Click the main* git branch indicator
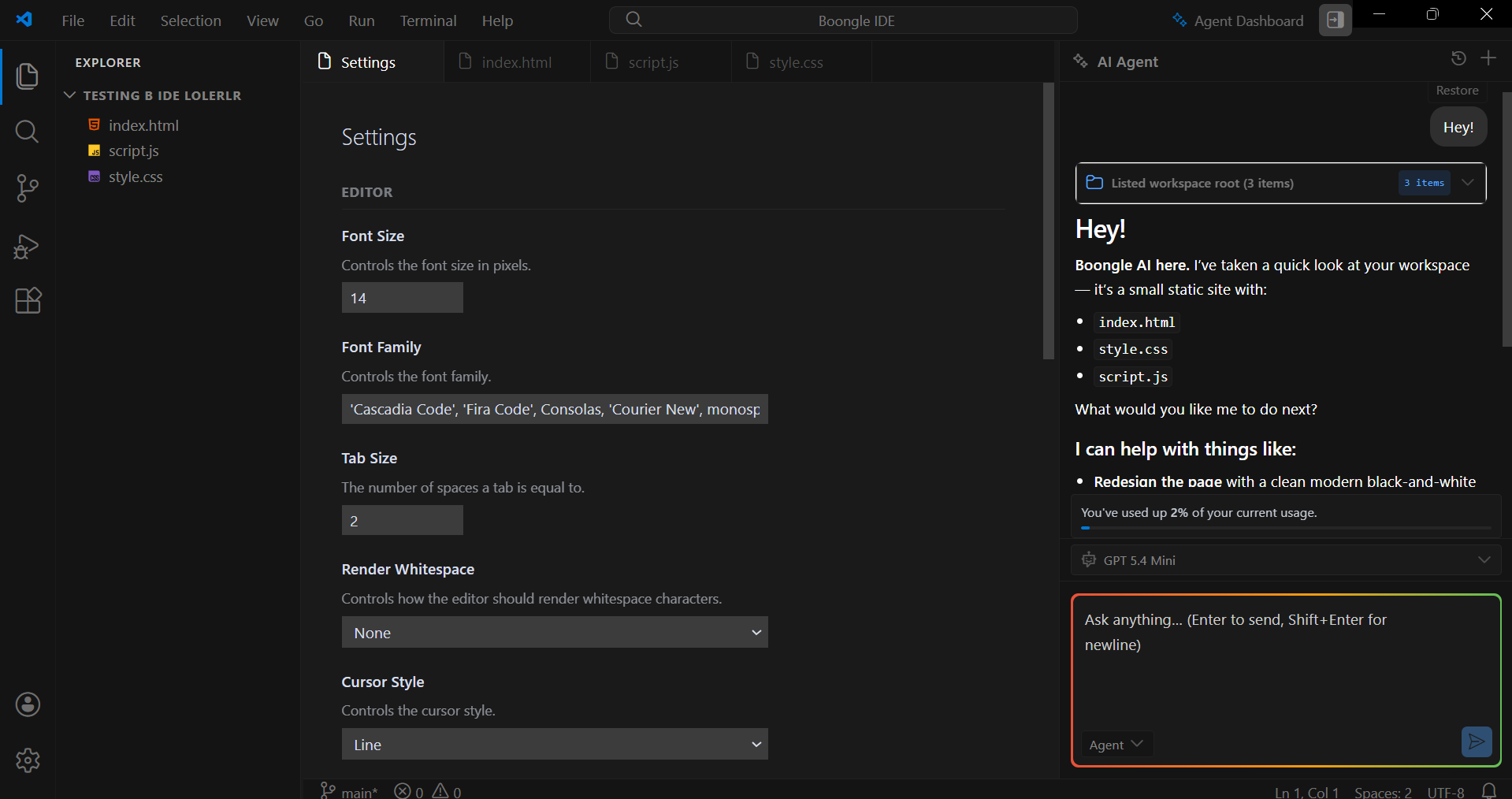1512x799 pixels. coord(349,791)
